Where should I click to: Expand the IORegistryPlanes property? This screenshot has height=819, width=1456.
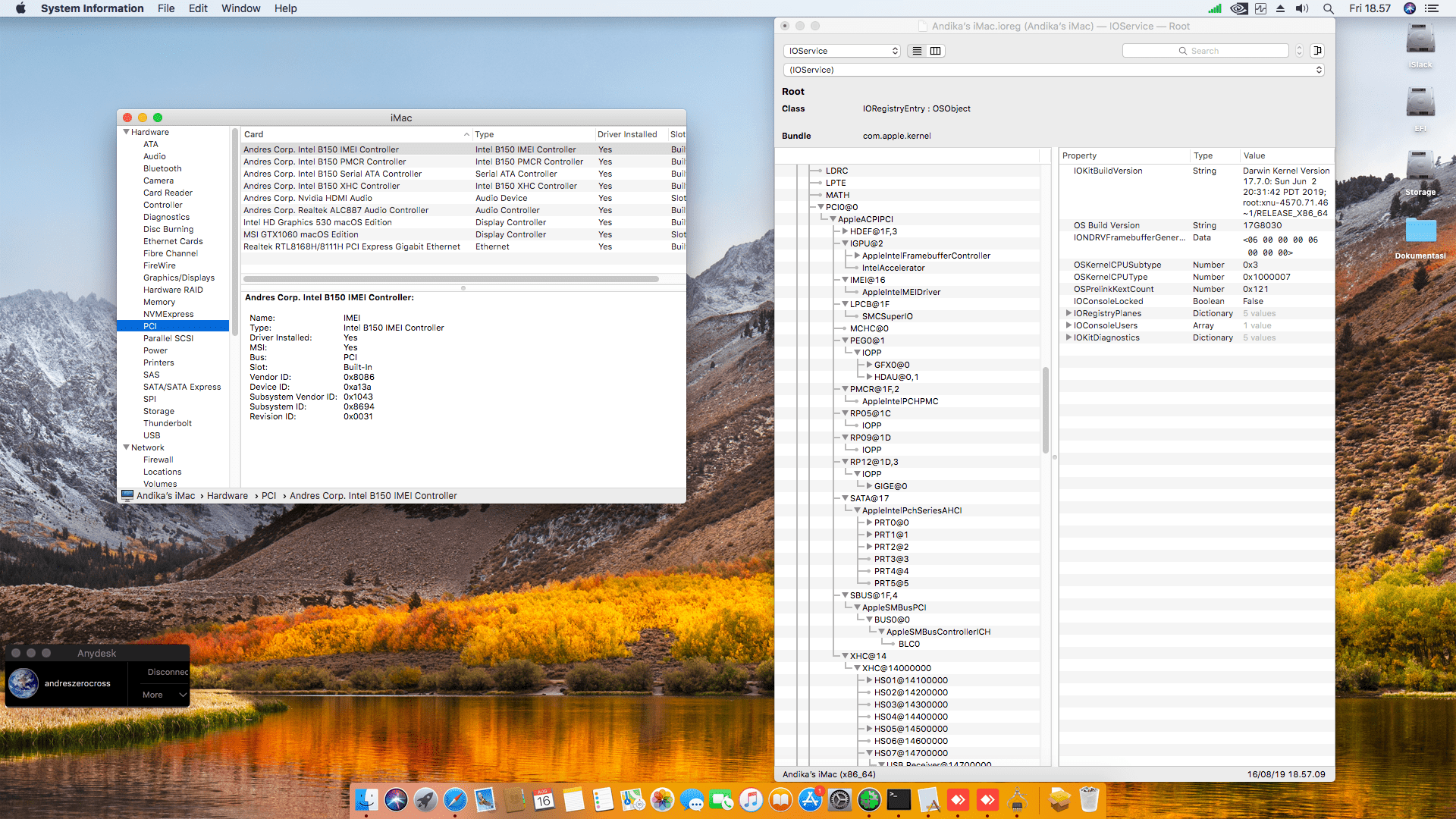click(x=1068, y=313)
